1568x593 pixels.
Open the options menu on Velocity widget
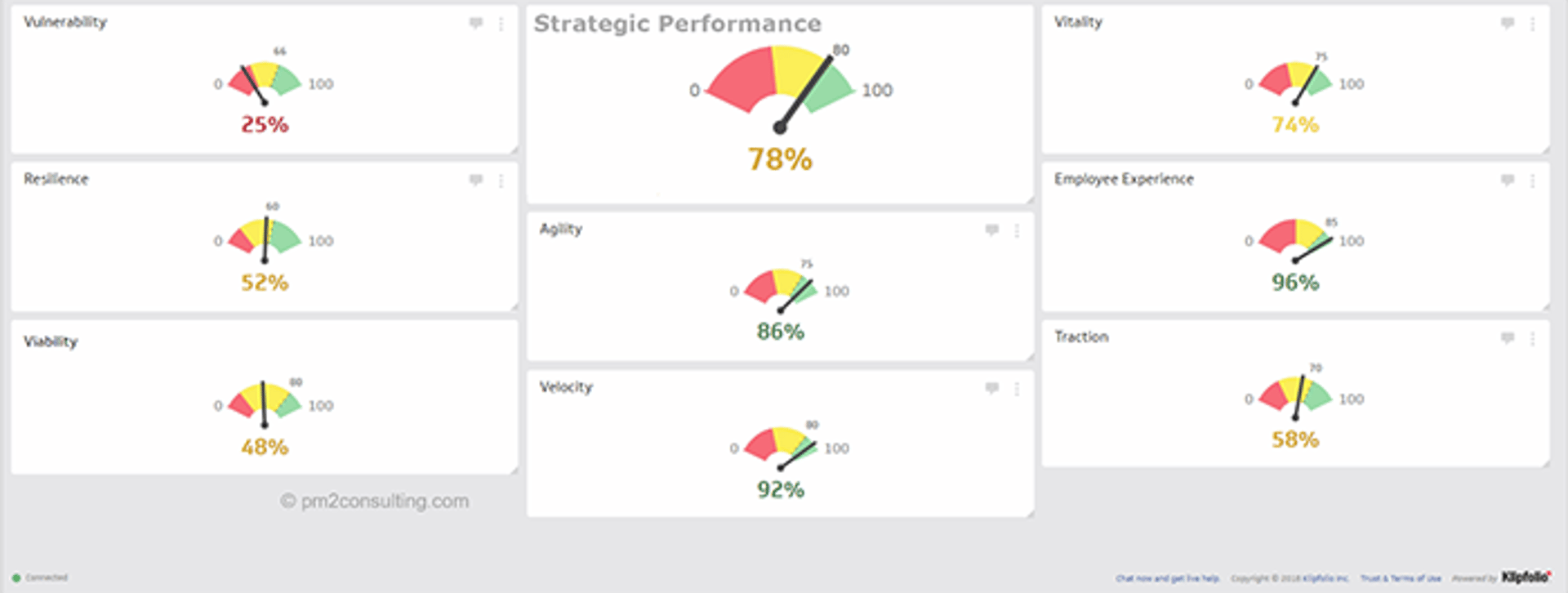coord(1017,390)
